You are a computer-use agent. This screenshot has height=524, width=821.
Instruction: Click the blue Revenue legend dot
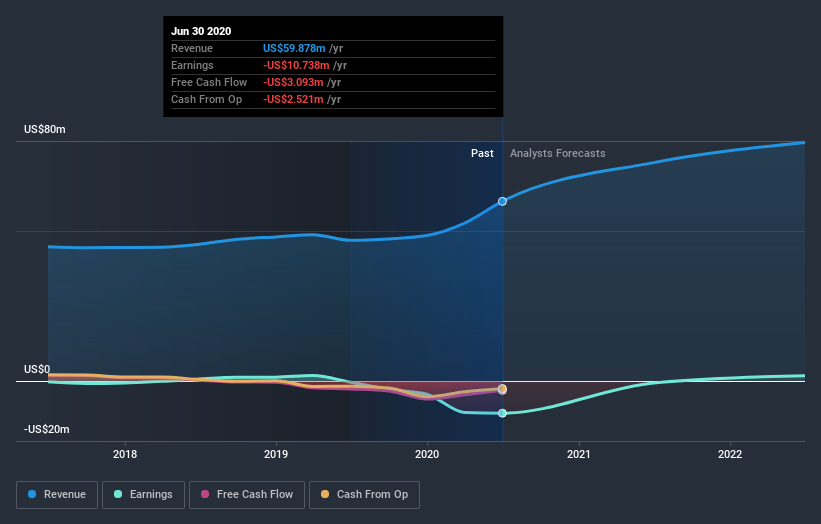point(32,494)
